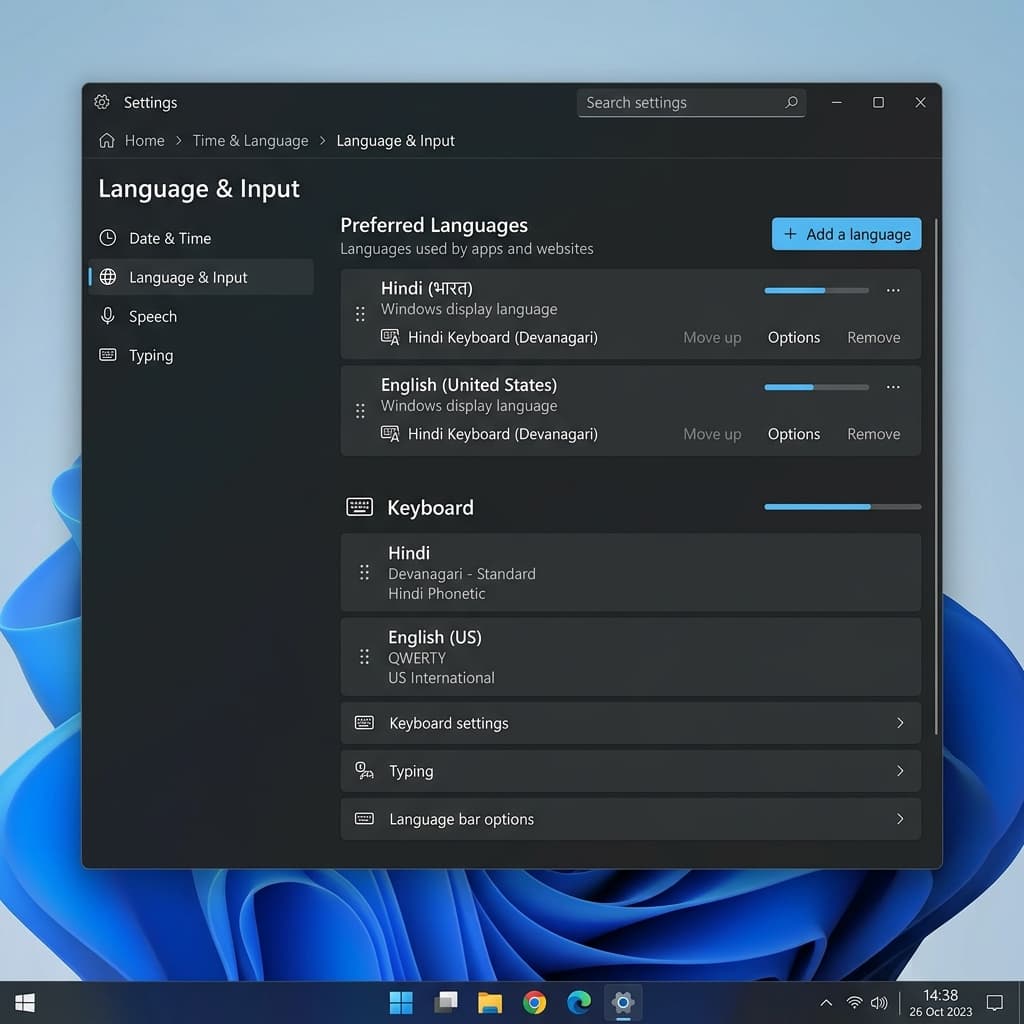Open the more options menu for English (United States)
This screenshot has height=1024, width=1024.
(893, 387)
